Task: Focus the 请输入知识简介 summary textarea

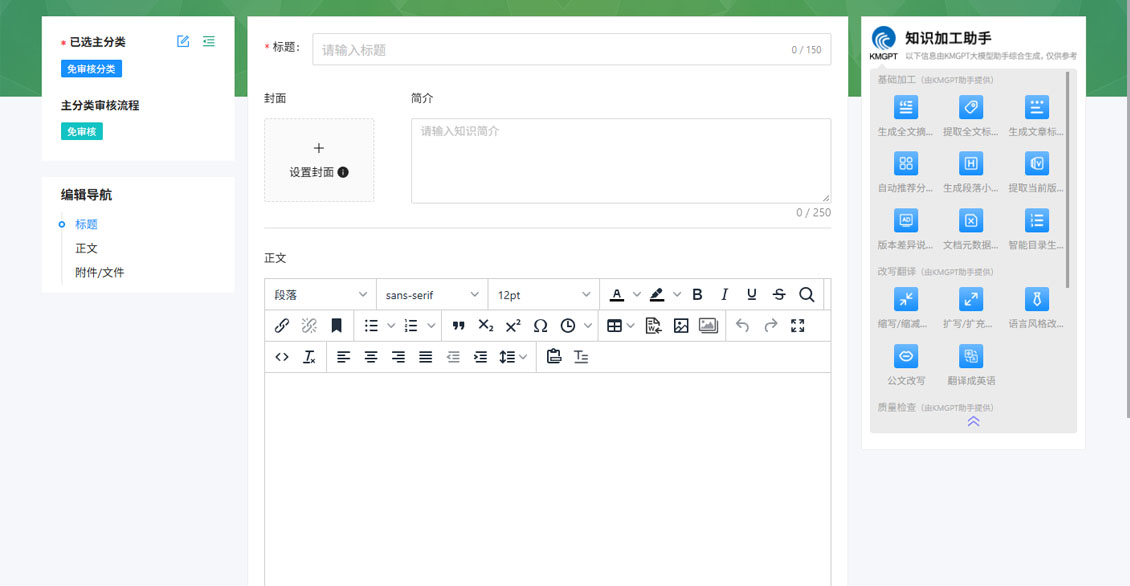Action: 620,161
